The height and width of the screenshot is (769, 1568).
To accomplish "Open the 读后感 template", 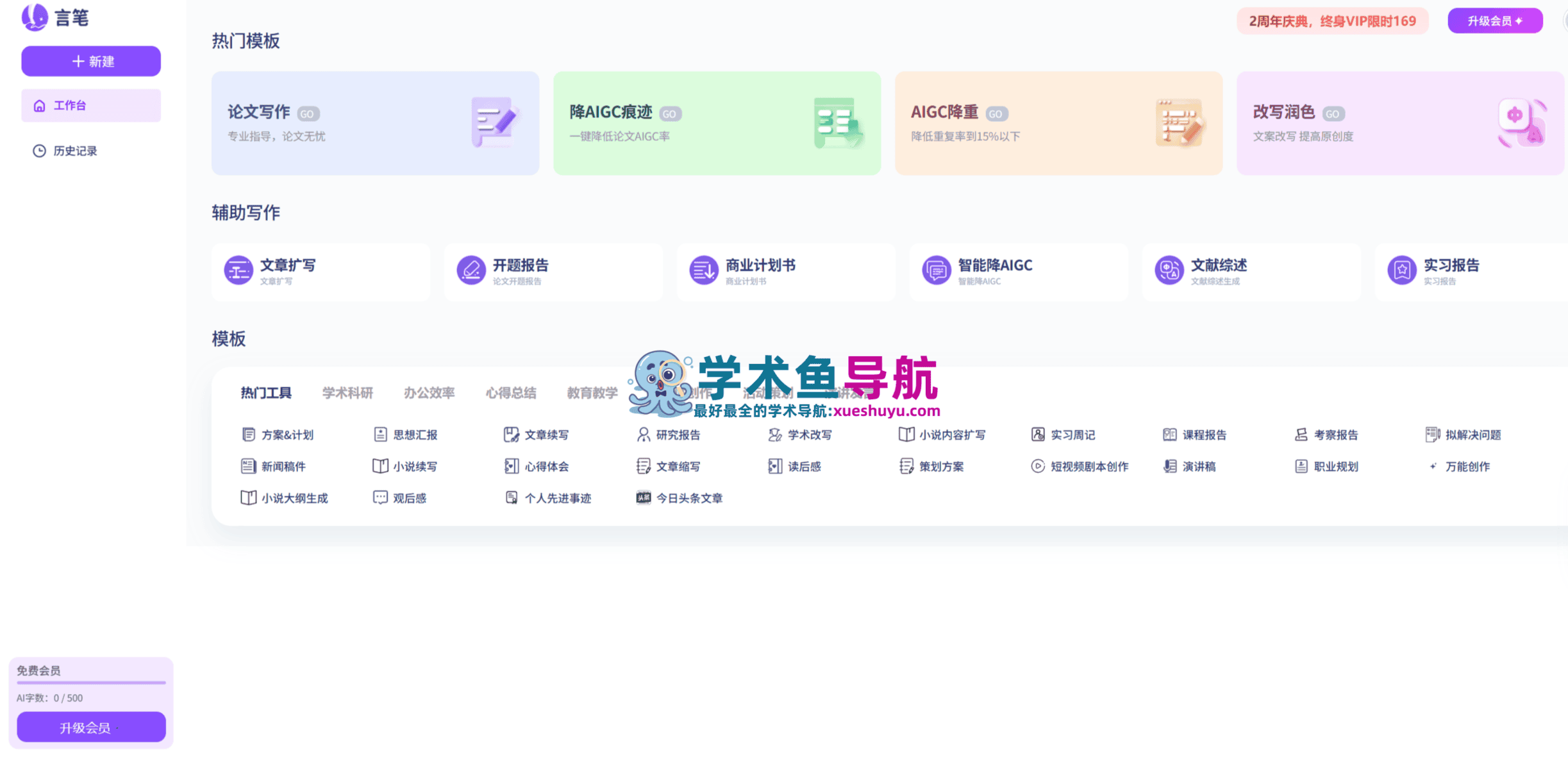I will [x=795, y=467].
